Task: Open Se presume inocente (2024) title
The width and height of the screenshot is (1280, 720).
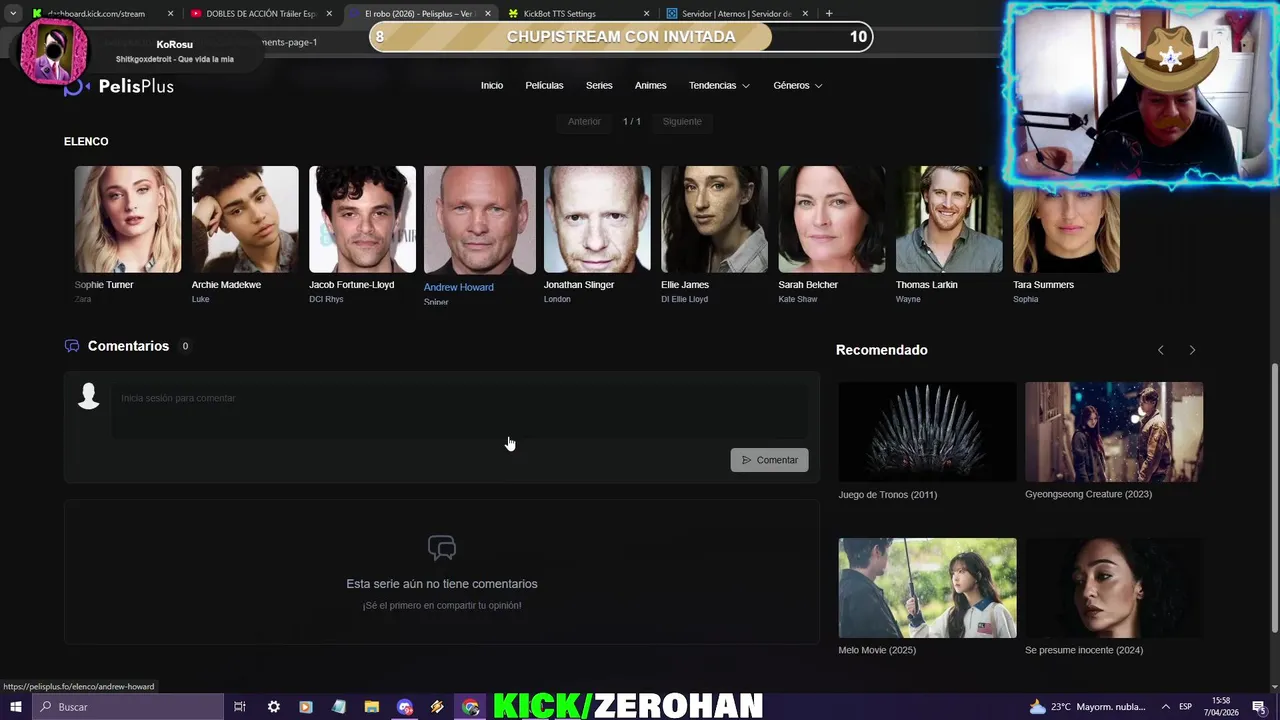Action: [1084, 650]
